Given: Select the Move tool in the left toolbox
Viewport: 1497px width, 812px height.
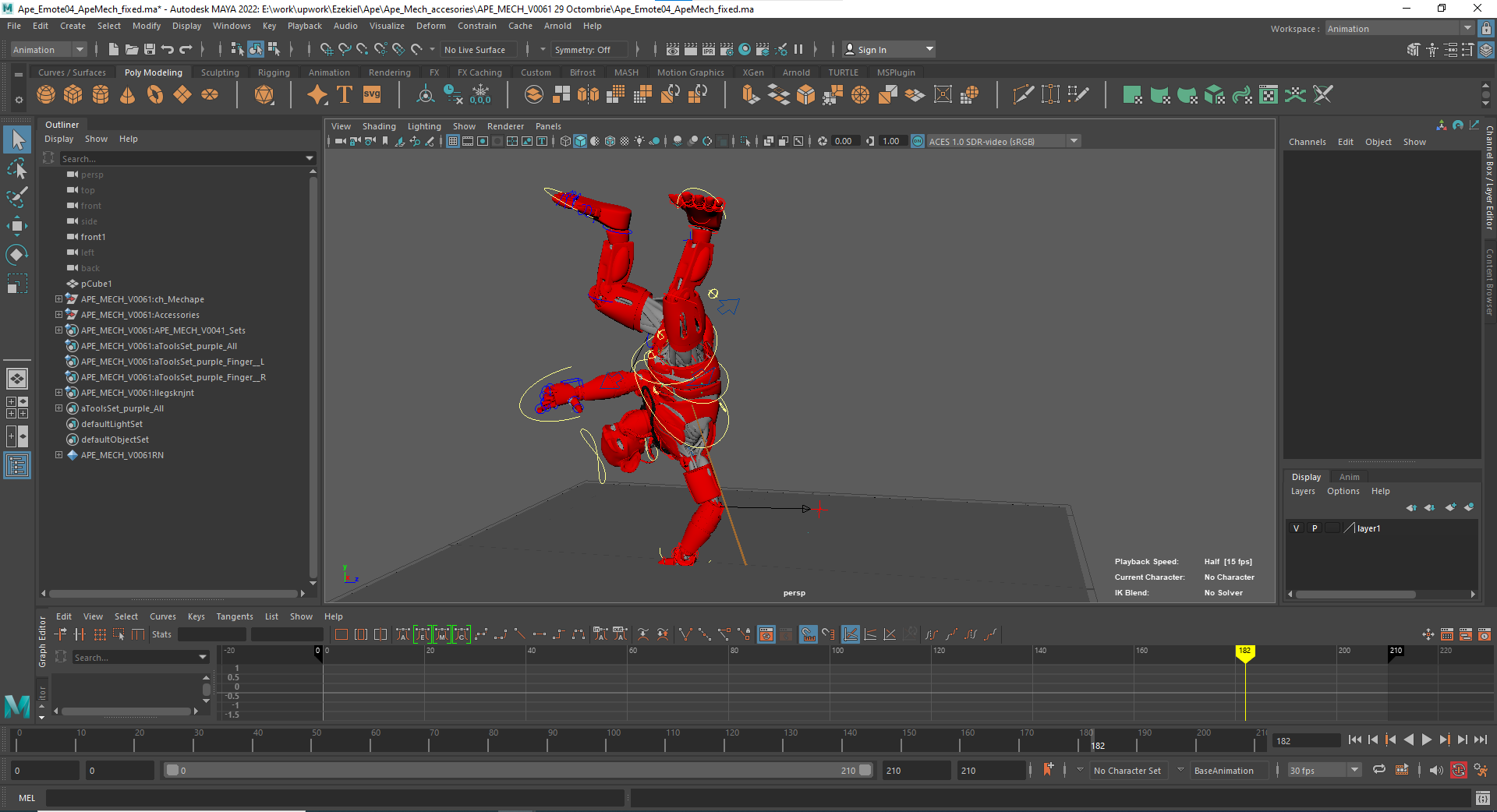Looking at the screenshot, I should click(x=17, y=226).
